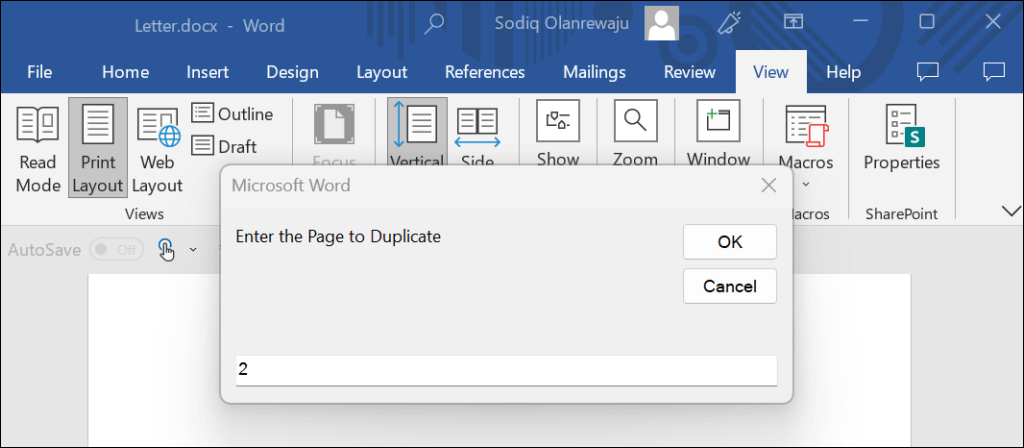Close the Microsoft Word dialog
The height and width of the screenshot is (448, 1024).
[x=769, y=185]
